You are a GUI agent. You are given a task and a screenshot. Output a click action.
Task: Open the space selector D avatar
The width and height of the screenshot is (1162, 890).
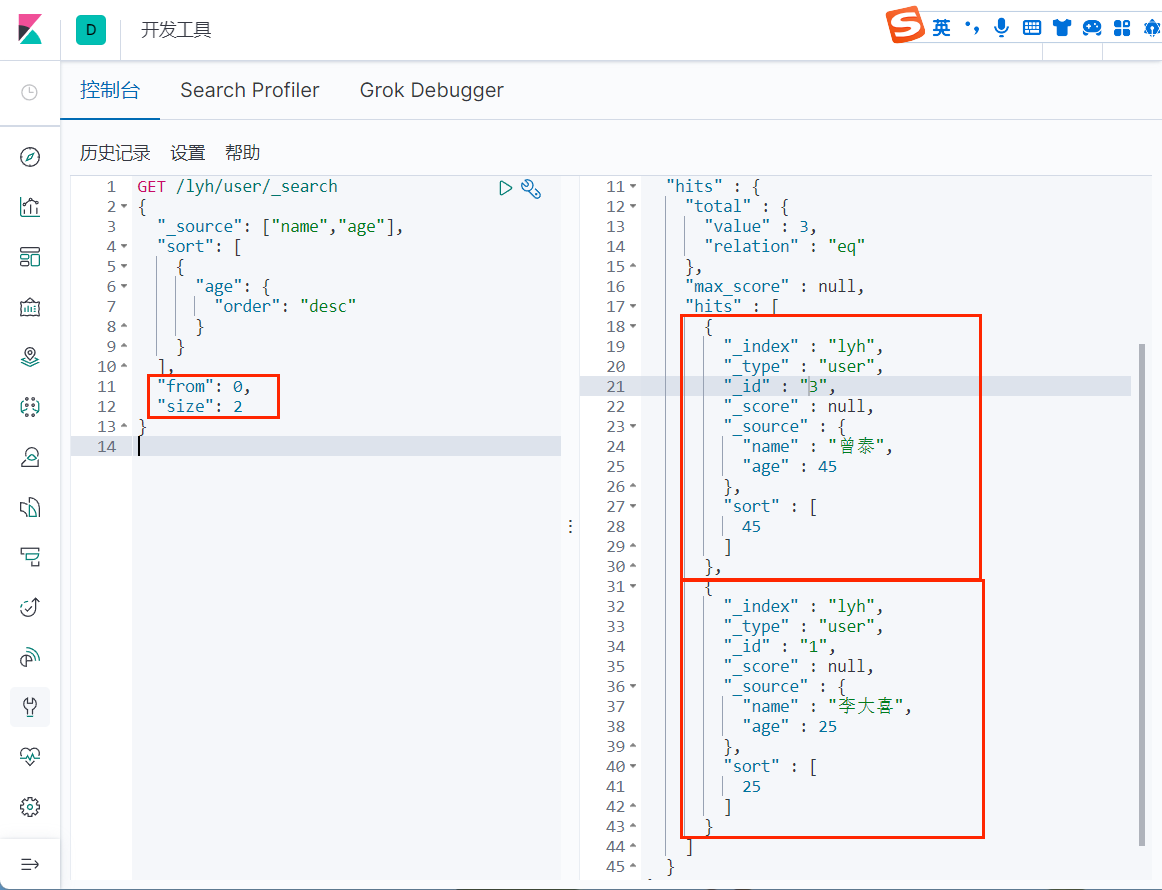pyautogui.click(x=90, y=30)
